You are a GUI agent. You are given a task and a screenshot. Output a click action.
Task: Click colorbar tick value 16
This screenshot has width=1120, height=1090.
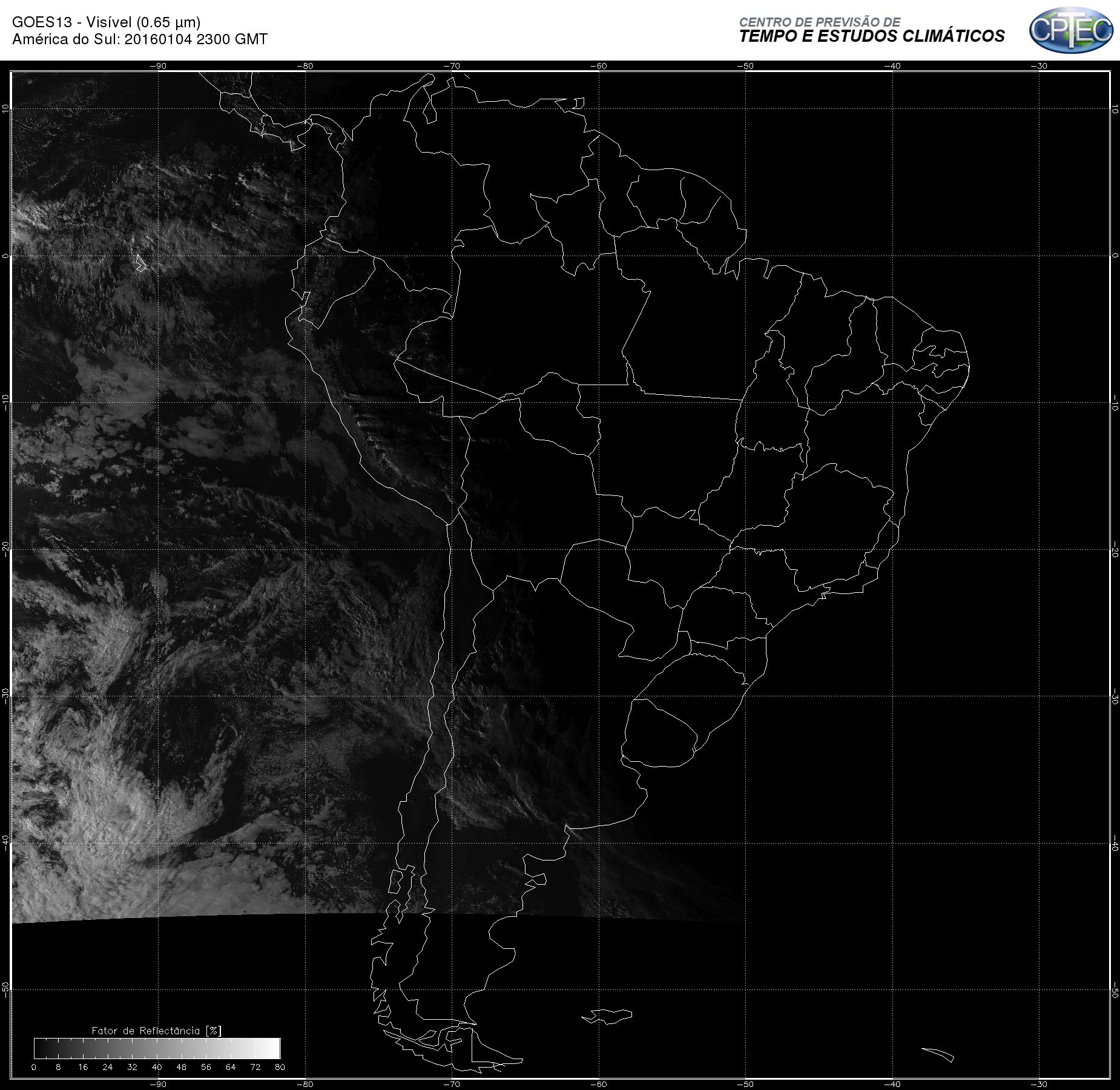(83, 1067)
